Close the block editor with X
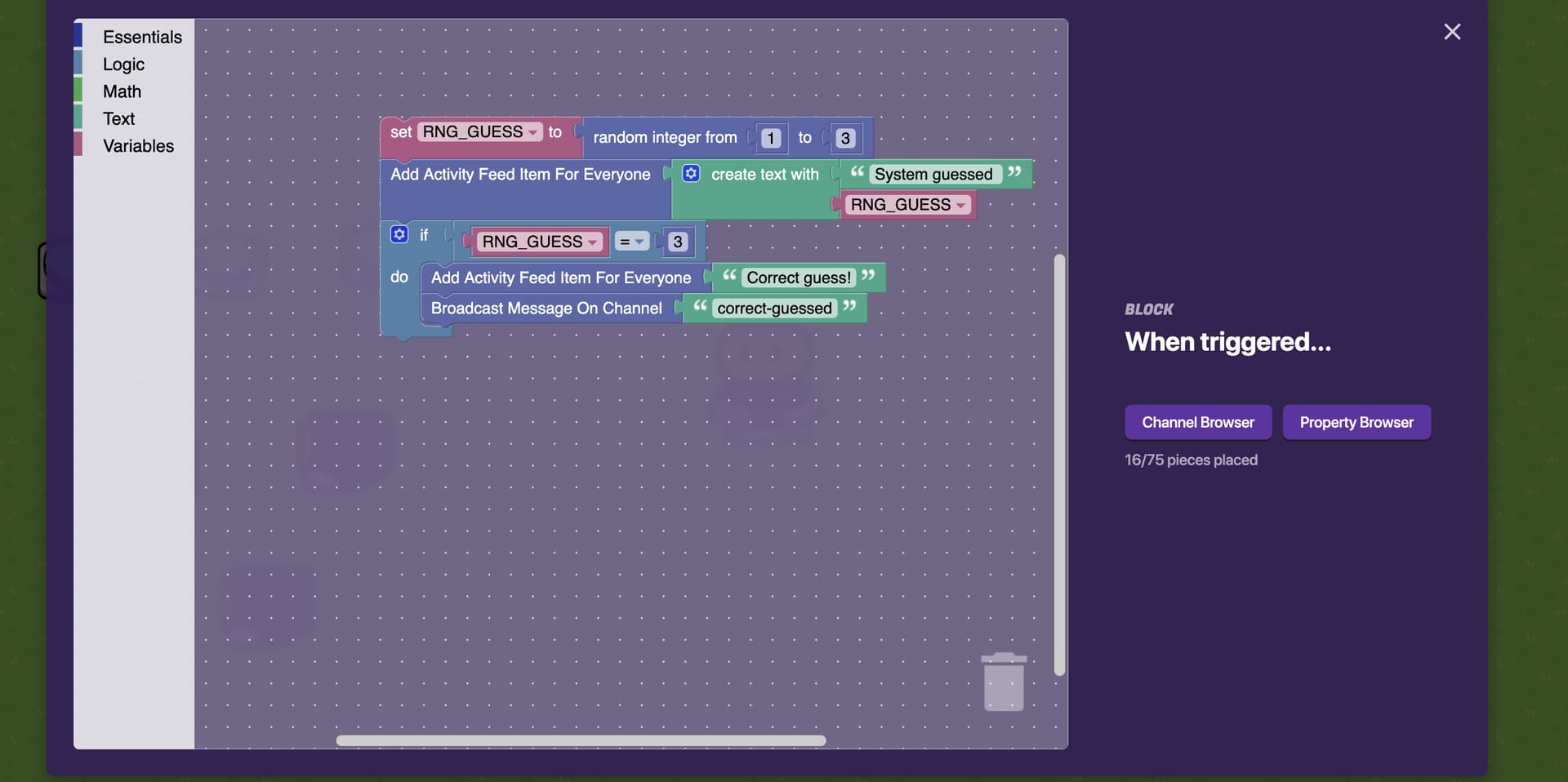The height and width of the screenshot is (782, 1568). 1451,32
